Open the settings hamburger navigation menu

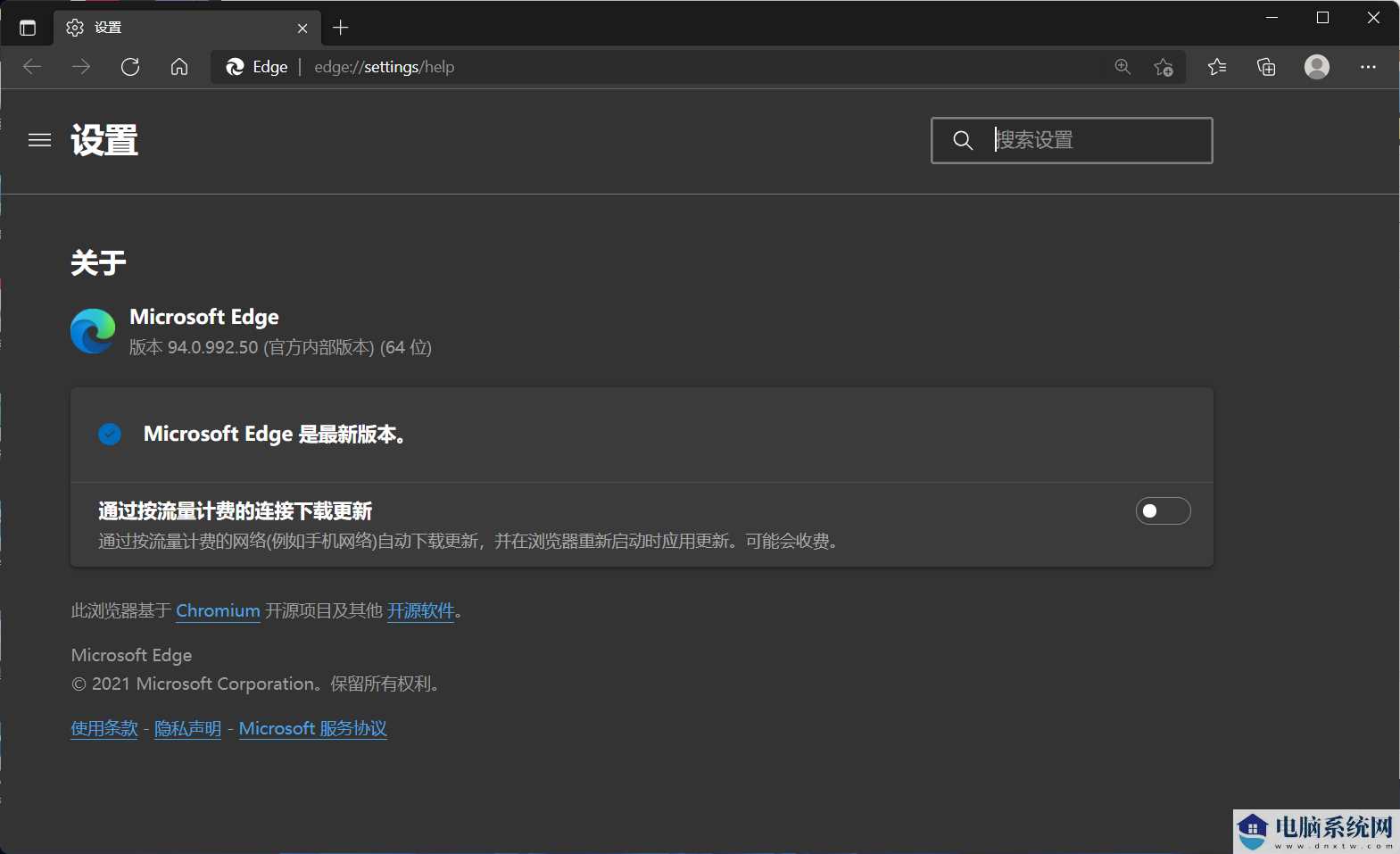click(39, 140)
